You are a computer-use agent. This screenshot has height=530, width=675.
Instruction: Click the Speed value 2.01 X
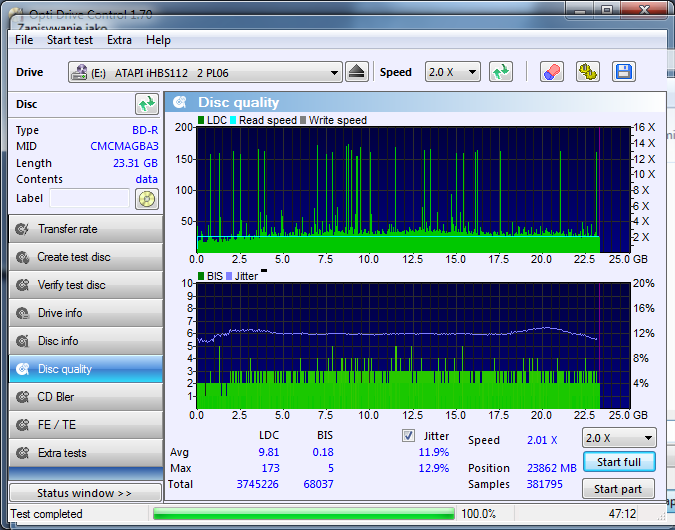(x=542, y=440)
